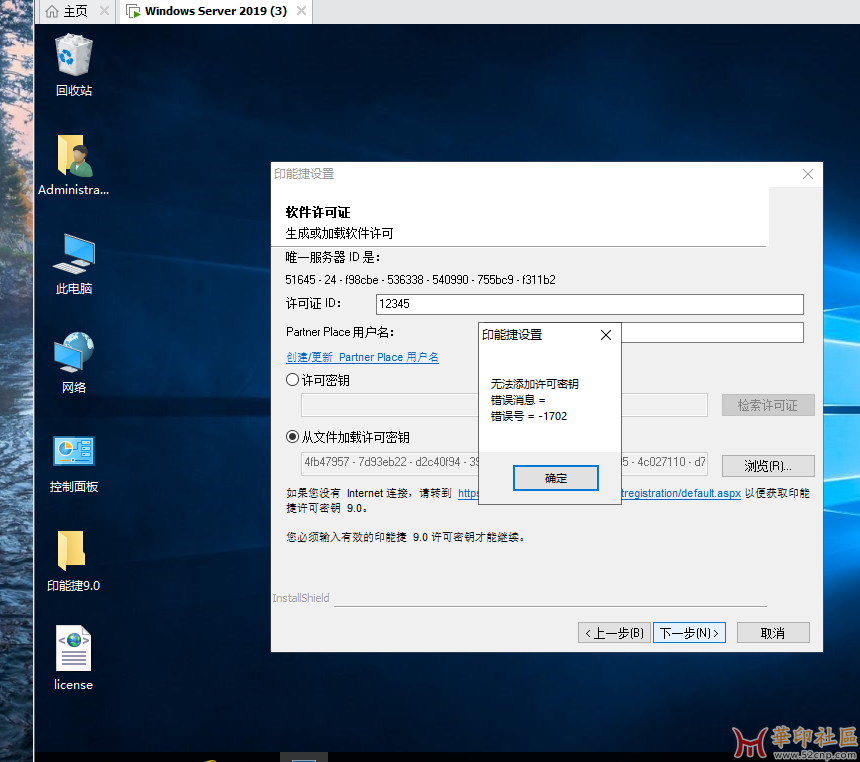Click the 检索许可证 button

click(768, 405)
